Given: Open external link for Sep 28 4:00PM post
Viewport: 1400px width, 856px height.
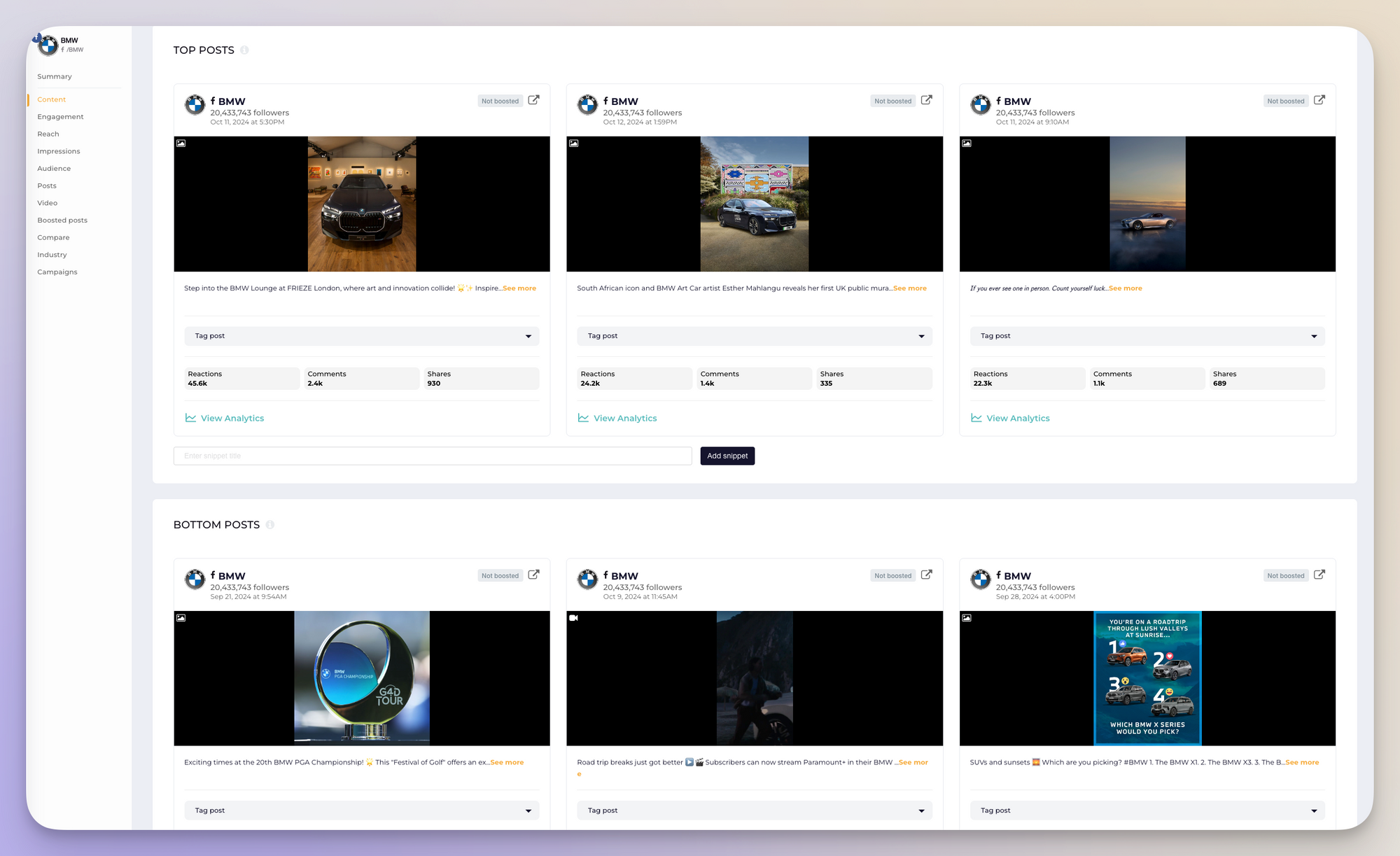Looking at the screenshot, I should tap(1319, 575).
